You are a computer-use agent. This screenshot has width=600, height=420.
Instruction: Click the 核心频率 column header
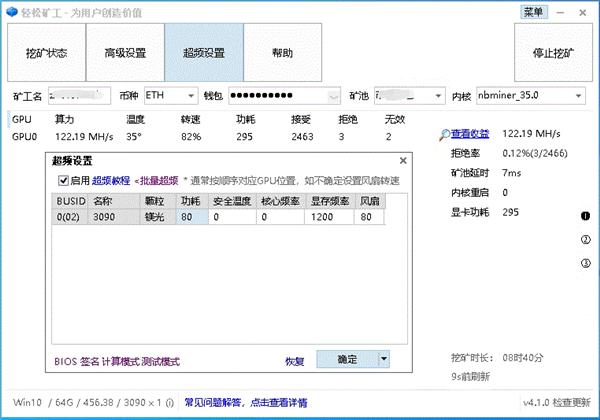click(280, 201)
